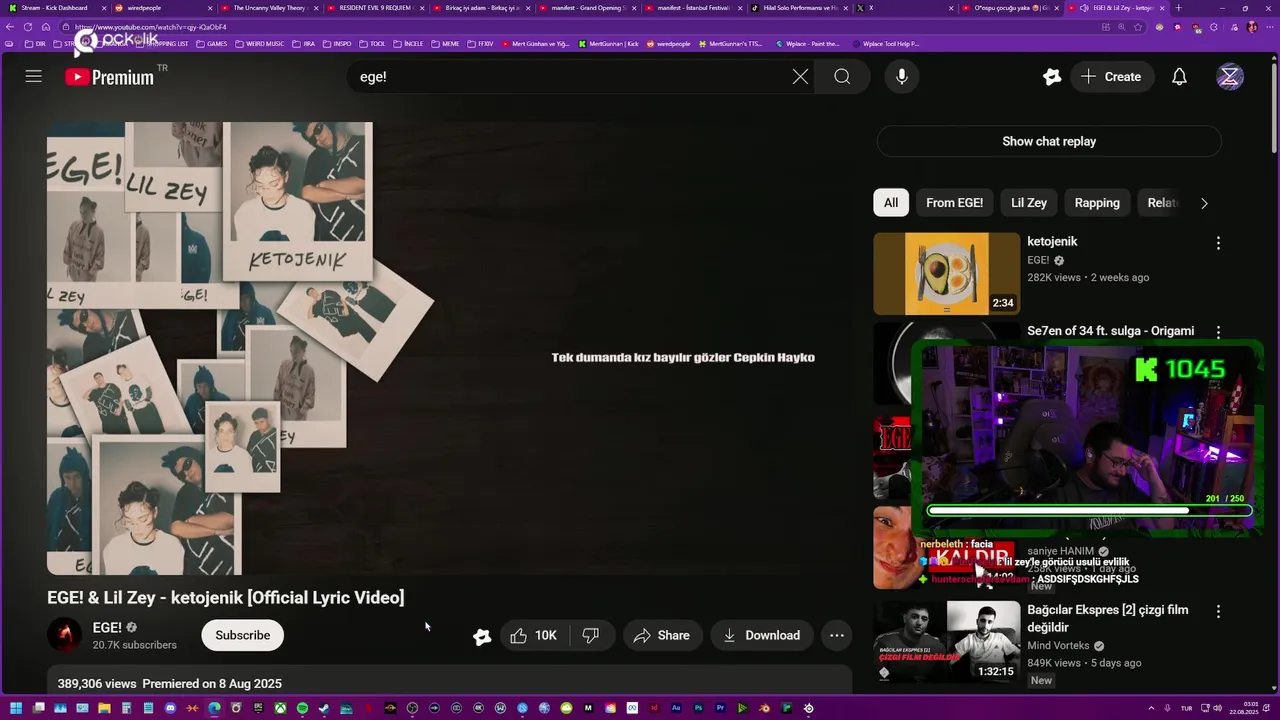Image resolution: width=1280 pixels, height=720 pixels.
Task: Show chat replay
Action: tap(1049, 141)
